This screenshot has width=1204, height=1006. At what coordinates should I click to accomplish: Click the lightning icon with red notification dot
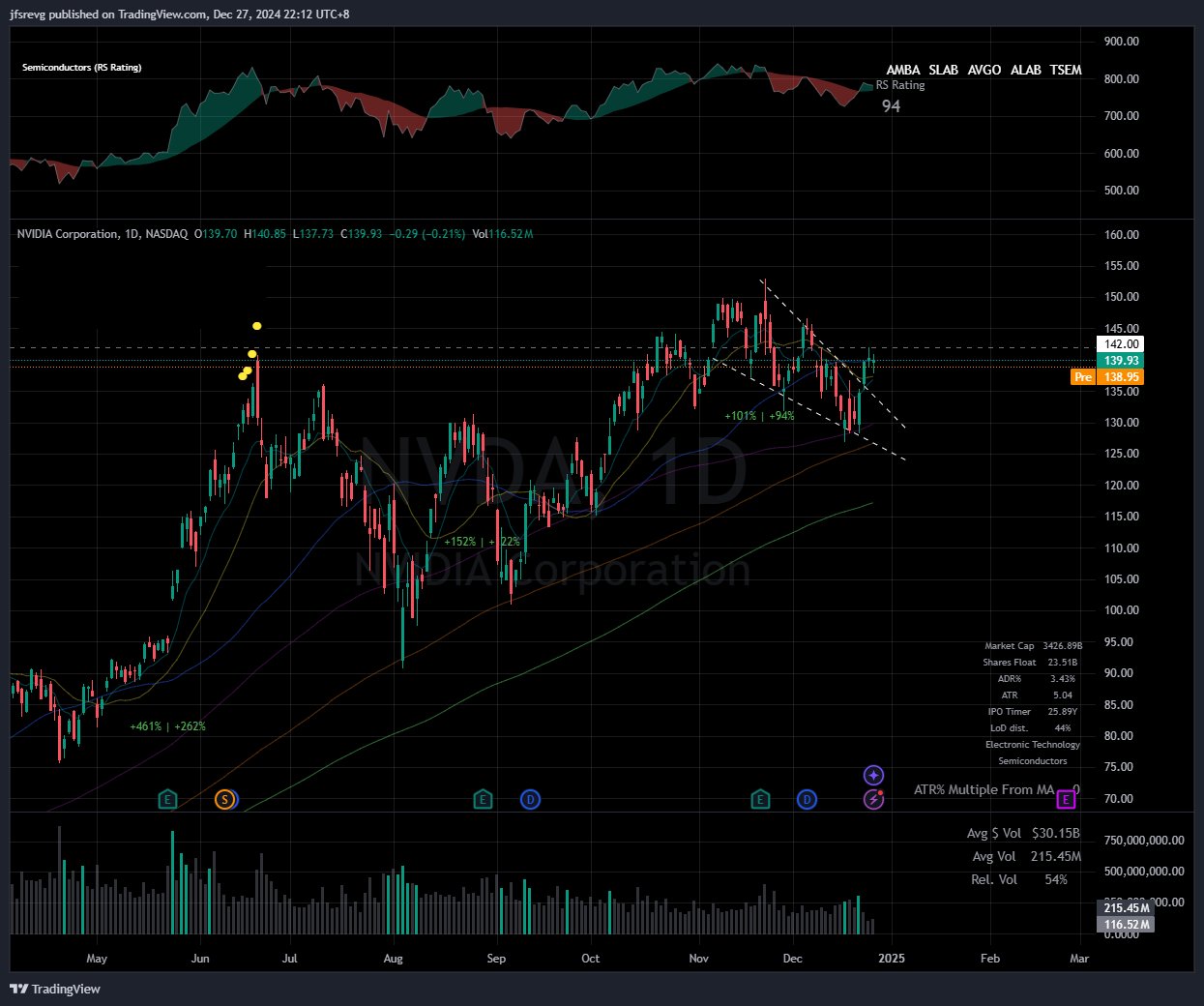872,799
